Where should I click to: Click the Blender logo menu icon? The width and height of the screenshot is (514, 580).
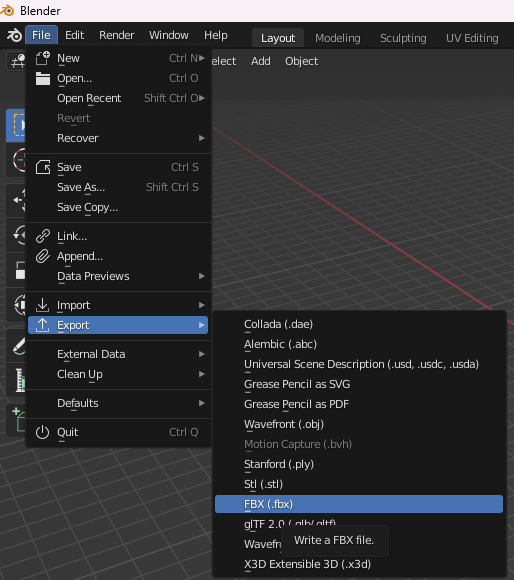pos(14,36)
